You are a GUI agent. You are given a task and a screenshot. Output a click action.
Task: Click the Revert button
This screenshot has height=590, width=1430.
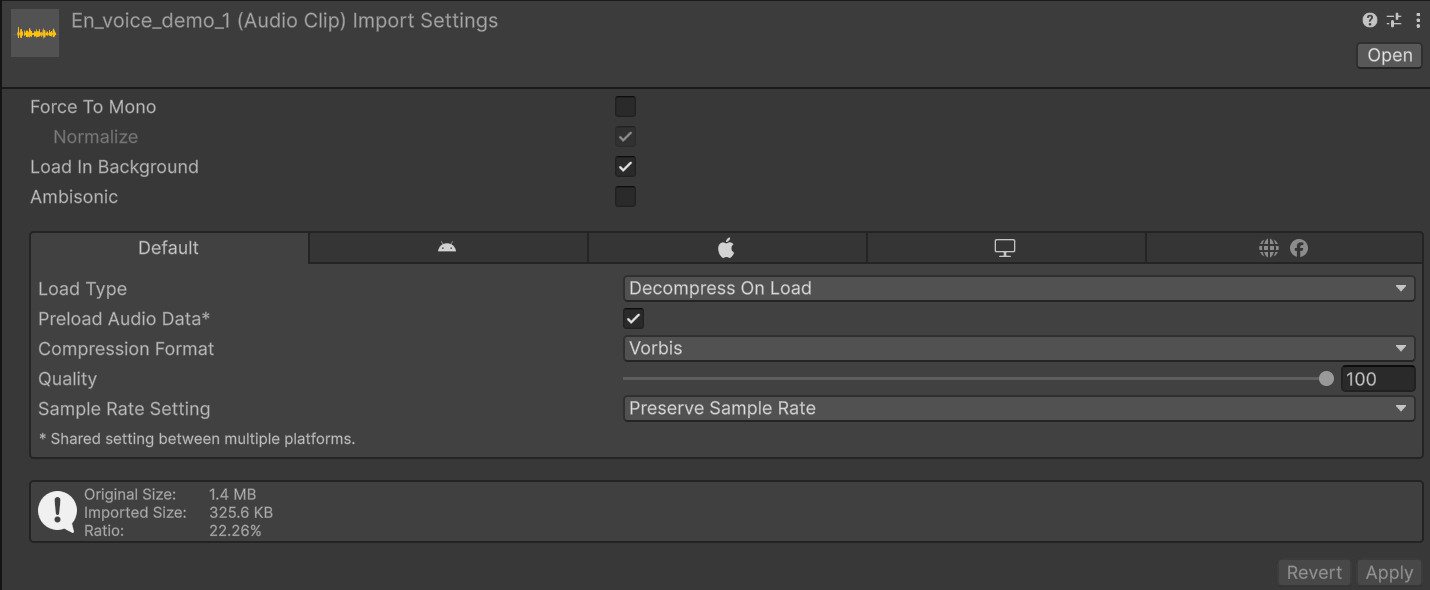[1314, 572]
